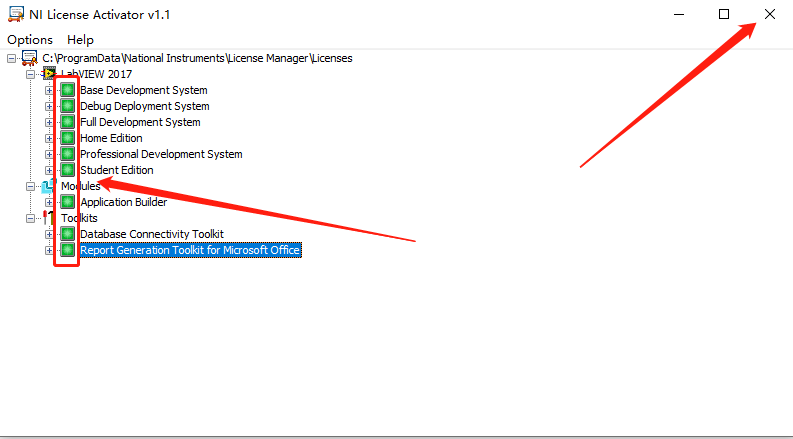This screenshot has width=793, height=439.
Task: Click green status icon for Report Generation Toolkit
Action: pyautogui.click(x=67, y=250)
